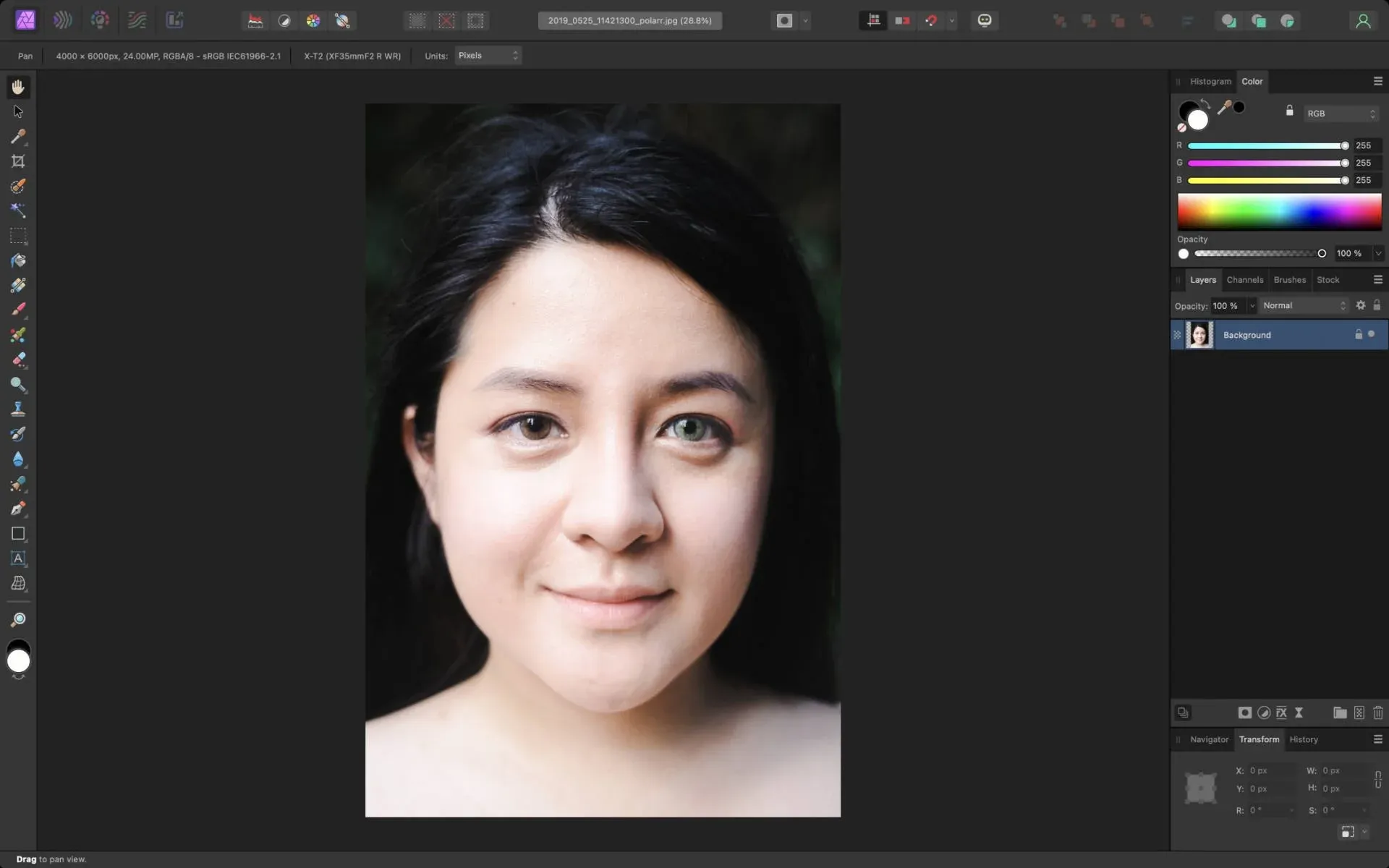Select the Paint Brush tool

coord(18,310)
